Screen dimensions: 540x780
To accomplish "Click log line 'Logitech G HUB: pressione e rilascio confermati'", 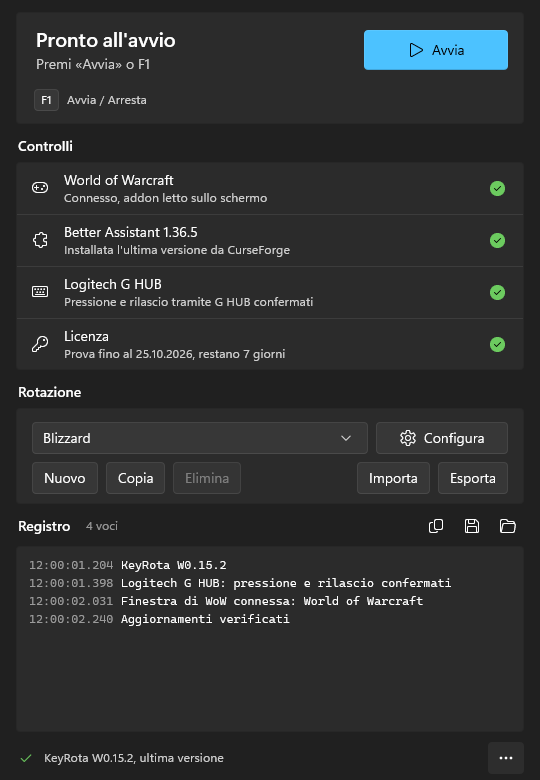I will tap(286, 583).
